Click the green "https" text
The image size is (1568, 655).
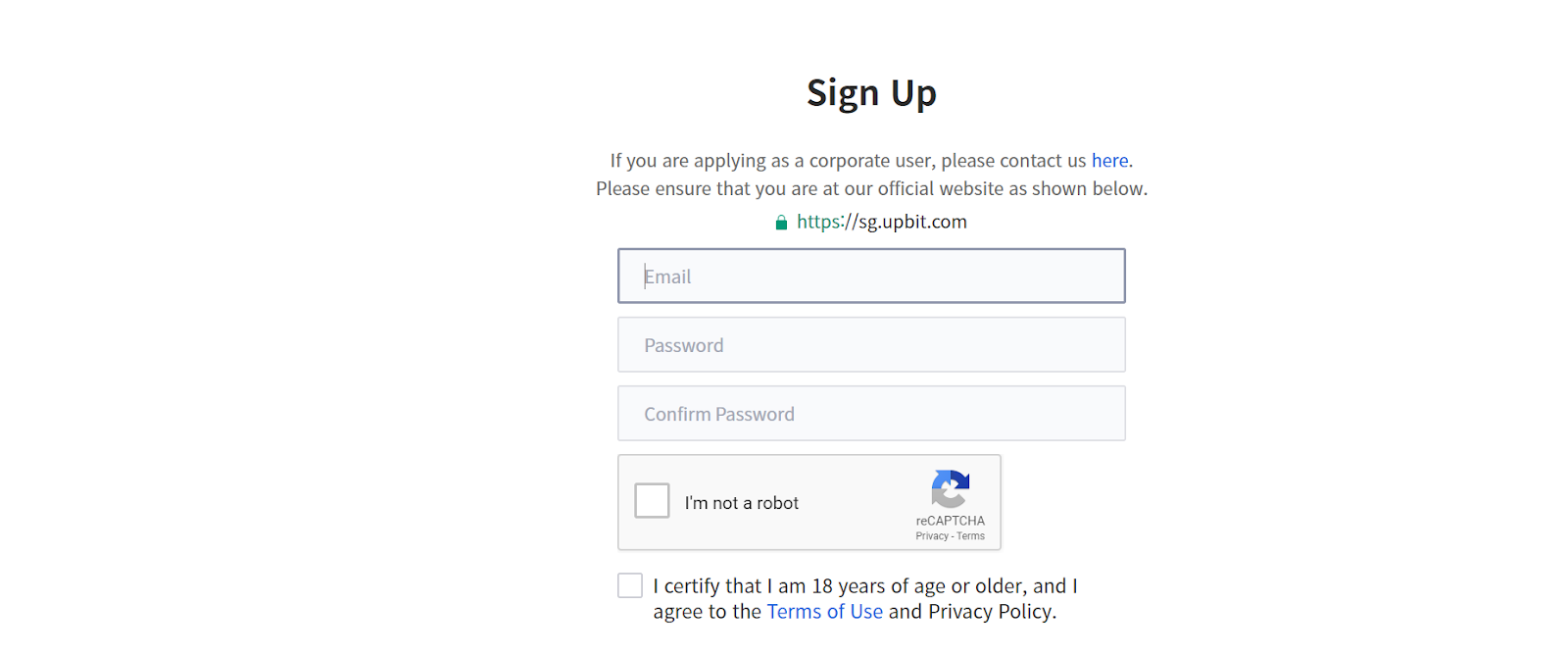(819, 222)
